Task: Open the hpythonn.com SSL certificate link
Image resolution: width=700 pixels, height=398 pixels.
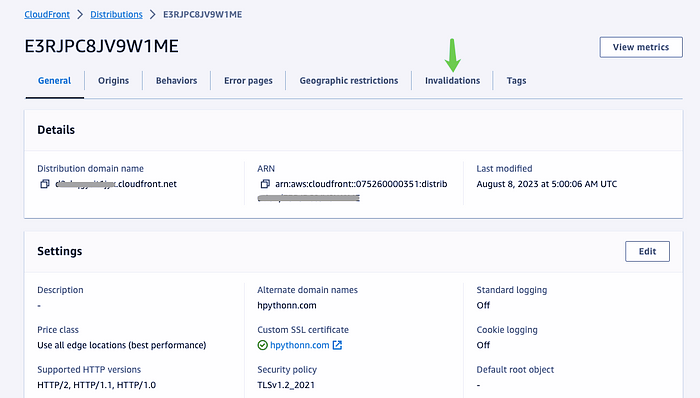Action: (x=300, y=345)
